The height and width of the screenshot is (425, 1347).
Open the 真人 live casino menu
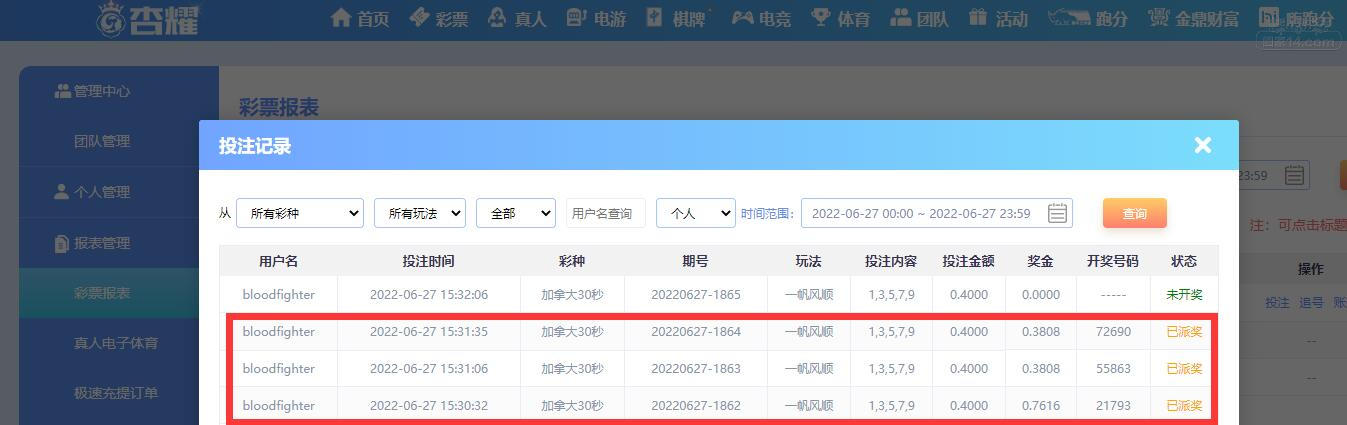coord(516,18)
